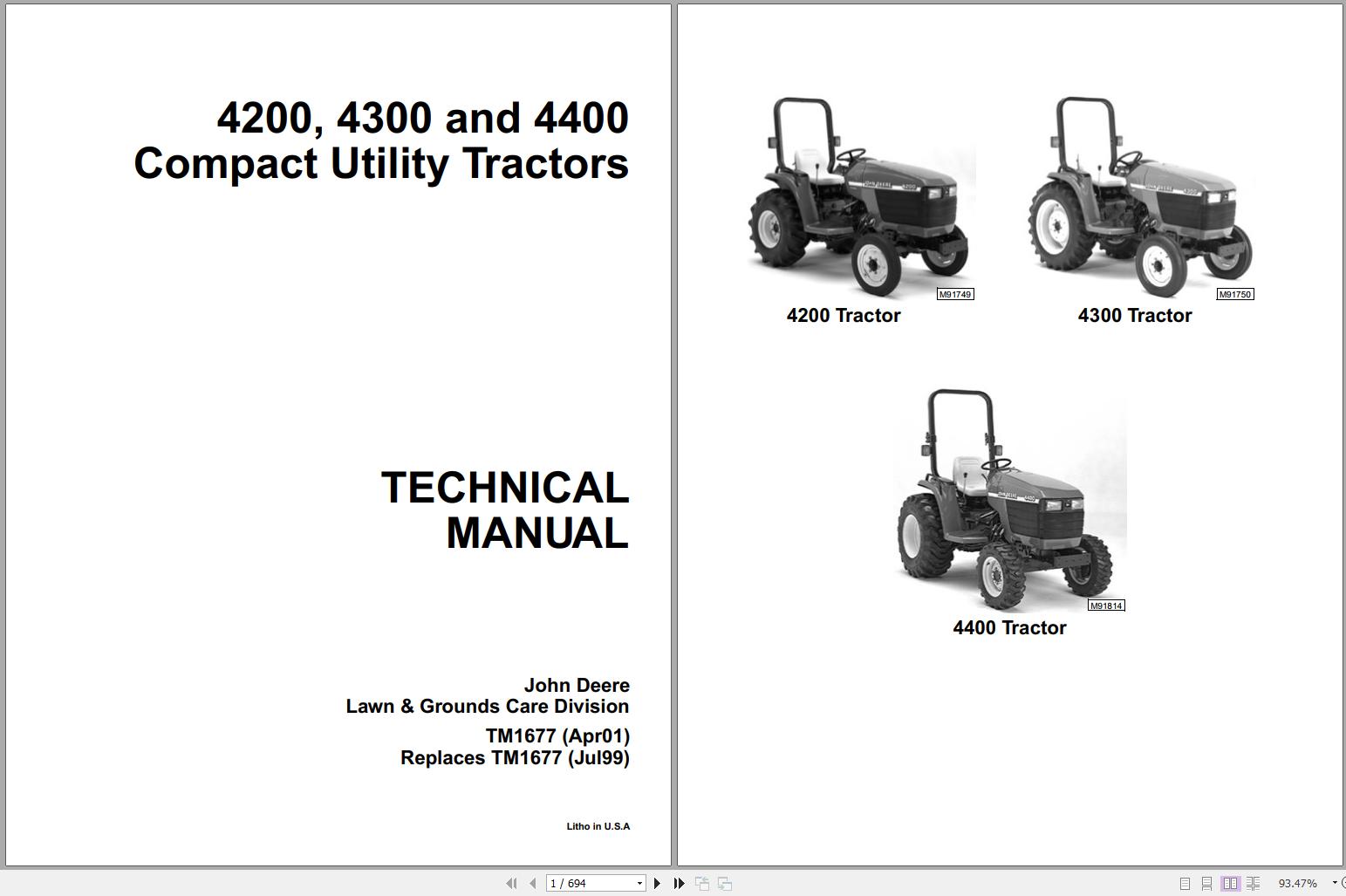Click the M91749 image label
This screenshot has height=896, width=1346.
coord(955,294)
